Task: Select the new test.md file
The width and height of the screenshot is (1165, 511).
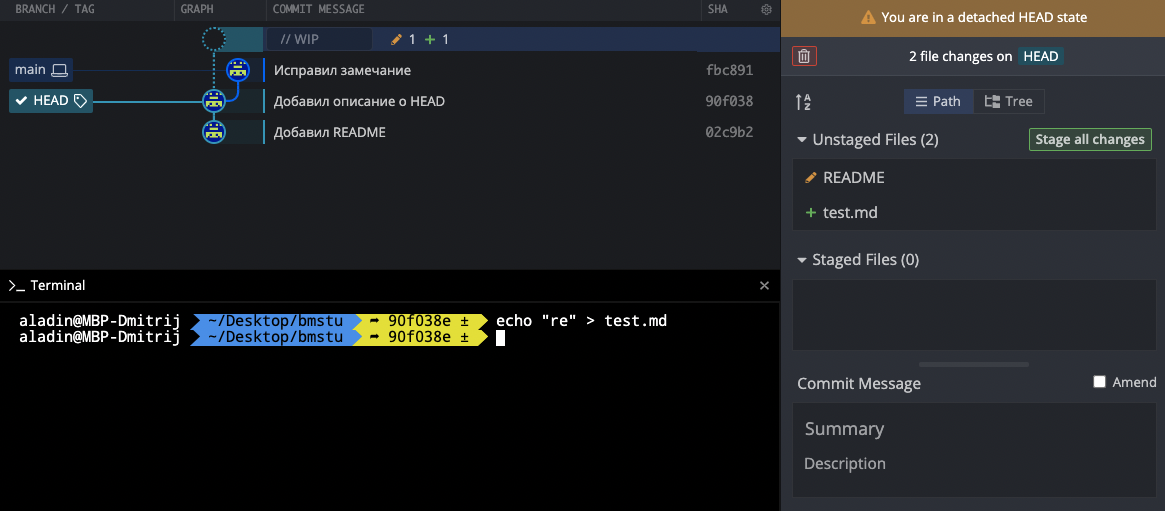Action: [x=849, y=213]
